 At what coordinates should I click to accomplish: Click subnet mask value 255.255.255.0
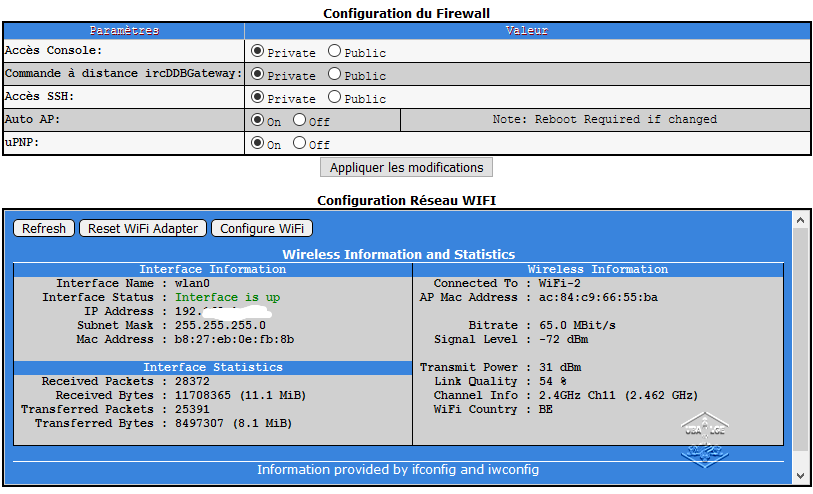tap(220, 326)
